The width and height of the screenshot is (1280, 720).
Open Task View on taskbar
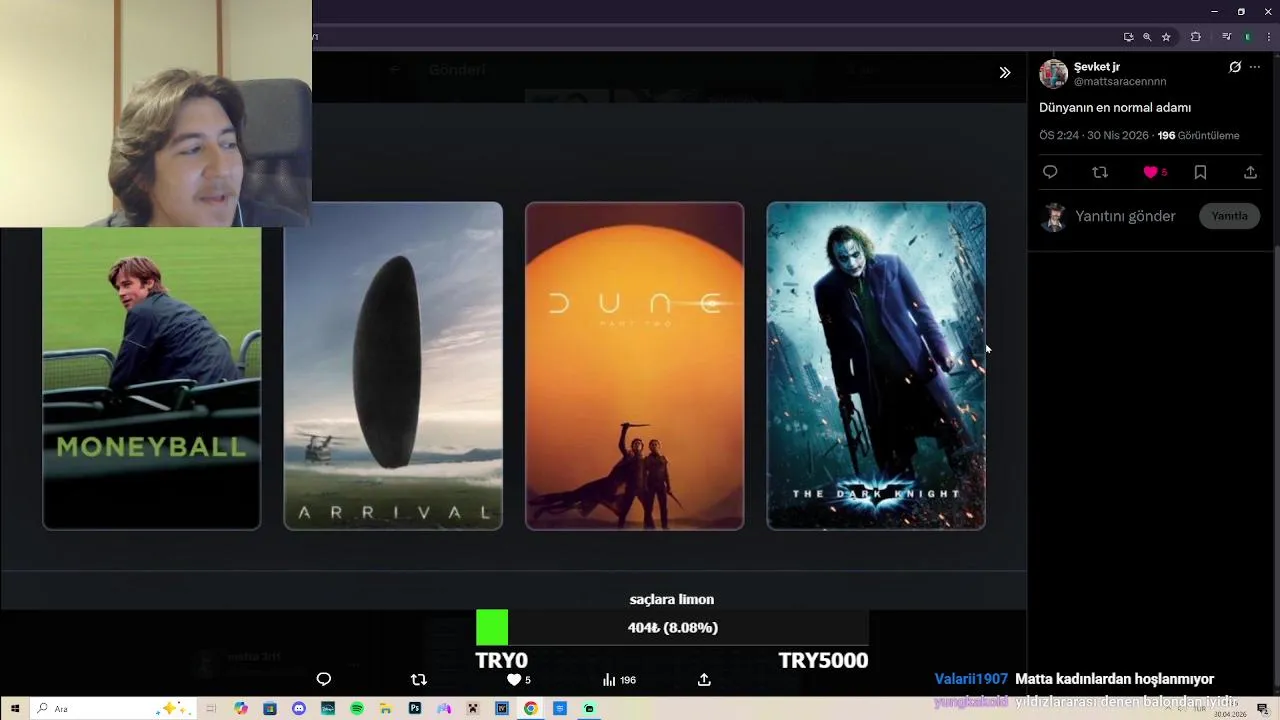pos(212,708)
